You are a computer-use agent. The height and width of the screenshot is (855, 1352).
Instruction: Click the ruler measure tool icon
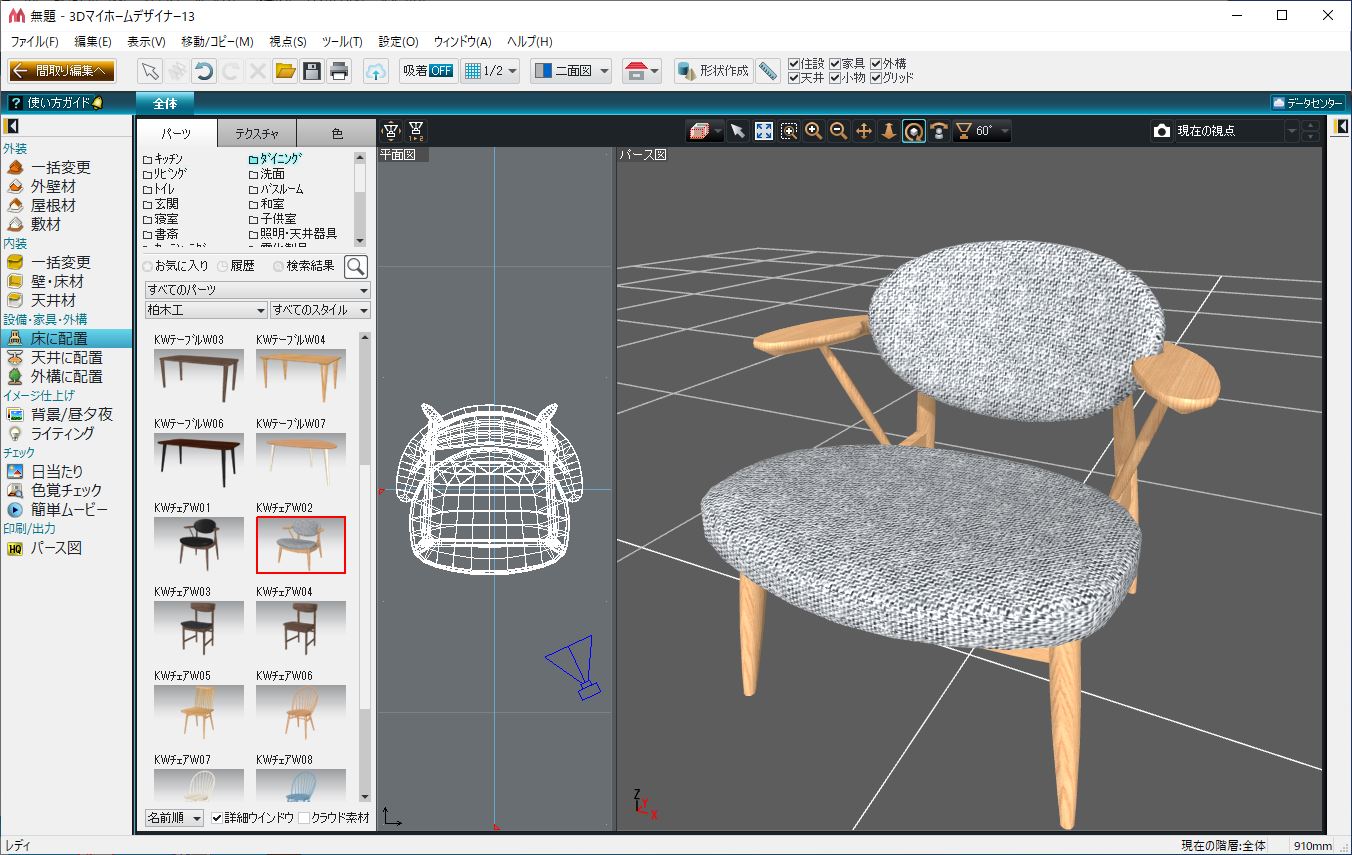pyautogui.click(x=768, y=71)
